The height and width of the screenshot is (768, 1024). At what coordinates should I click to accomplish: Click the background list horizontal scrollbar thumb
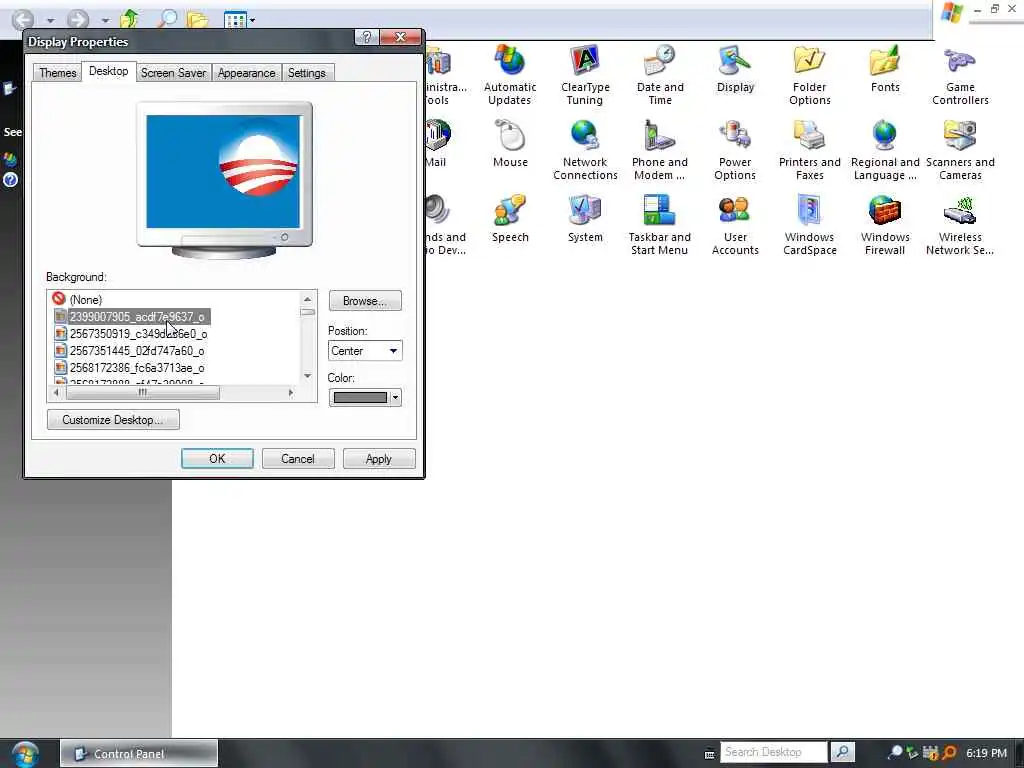point(142,392)
